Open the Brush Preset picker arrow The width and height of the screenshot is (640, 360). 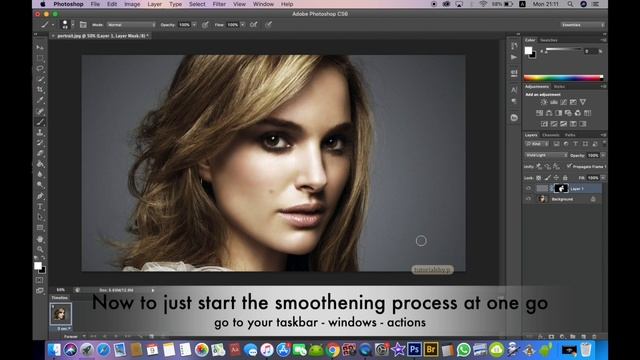pyautogui.click(x=73, y=24)
